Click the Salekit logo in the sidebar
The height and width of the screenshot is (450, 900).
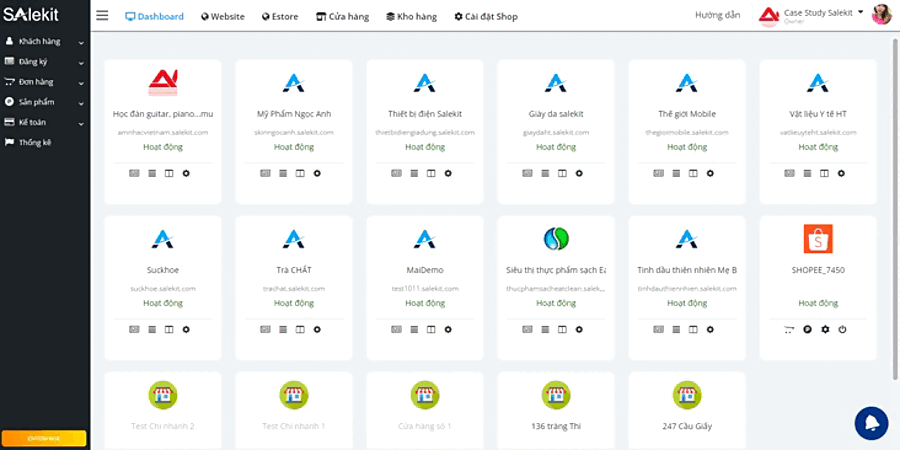click(31, 15)
